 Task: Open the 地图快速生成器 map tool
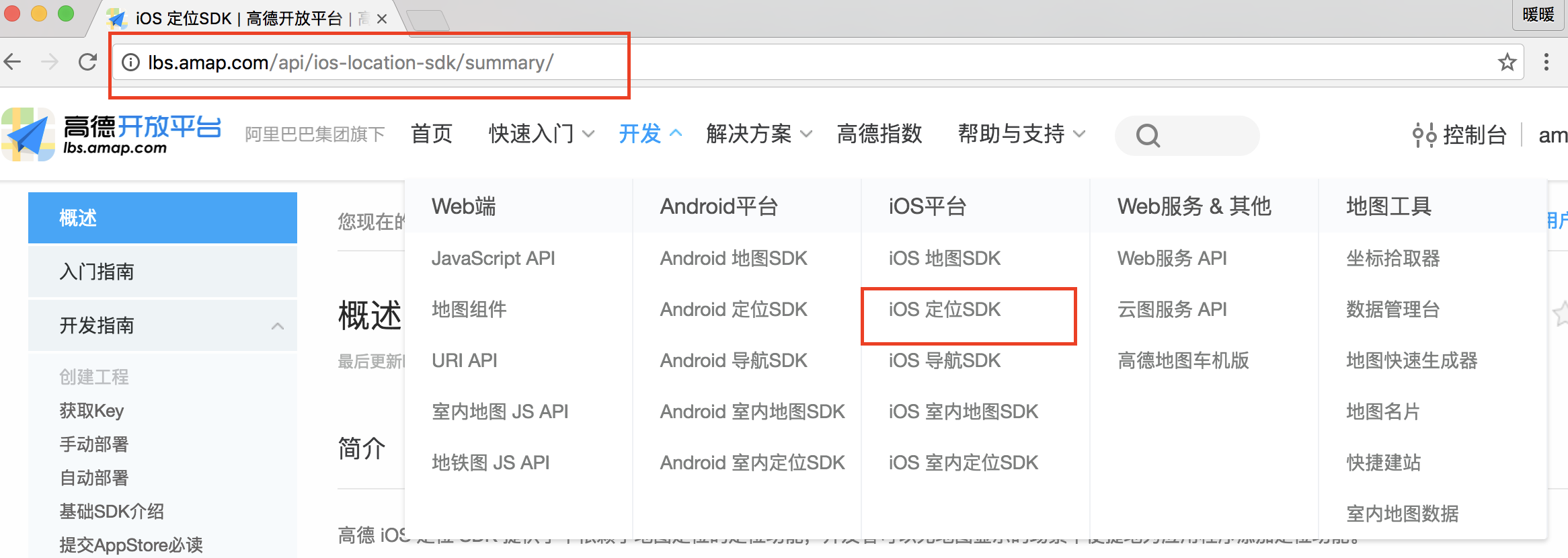pyautogui.click(x=1412, y=360)
